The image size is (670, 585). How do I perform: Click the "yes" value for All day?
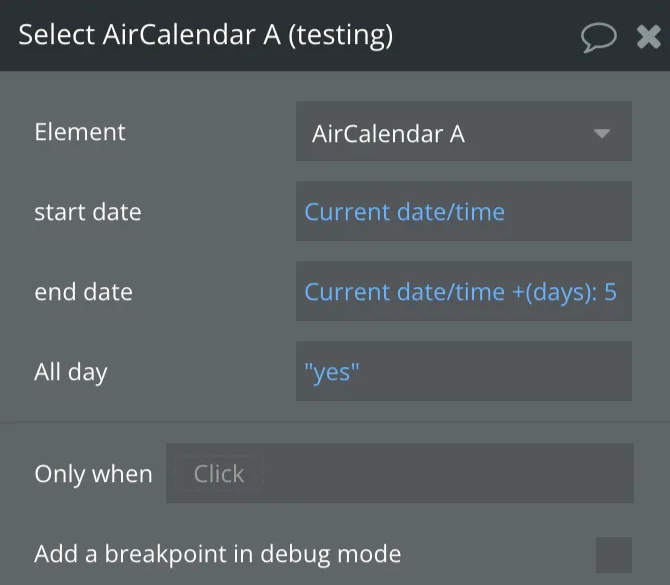tap(331, 372)
